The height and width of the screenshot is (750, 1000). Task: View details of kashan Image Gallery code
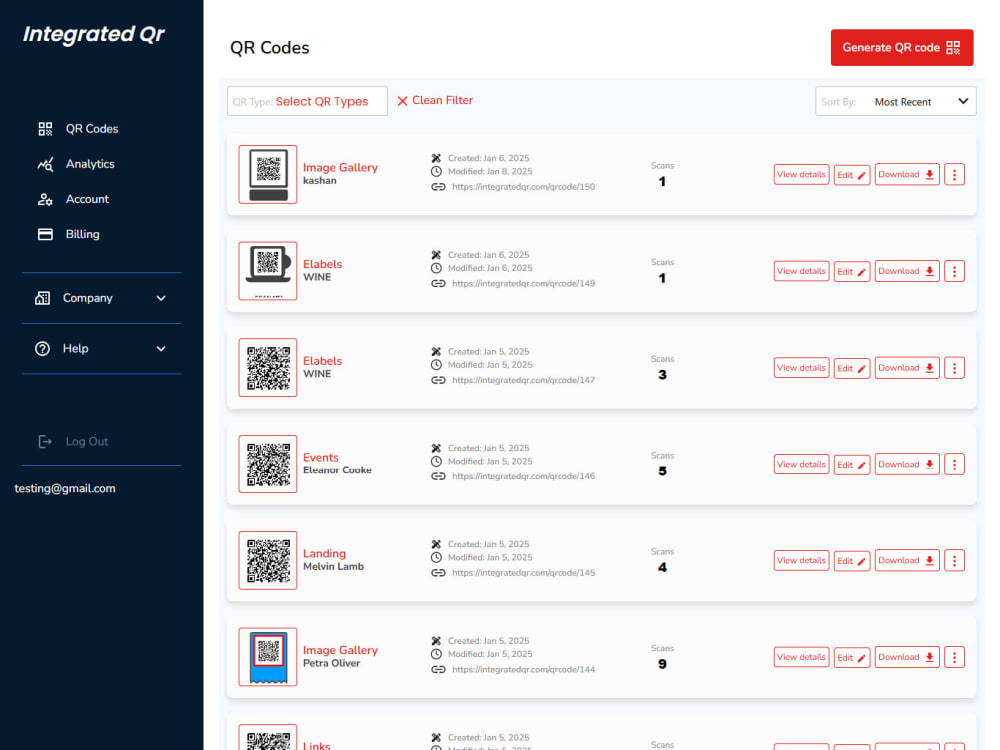(x=801, y=174)
